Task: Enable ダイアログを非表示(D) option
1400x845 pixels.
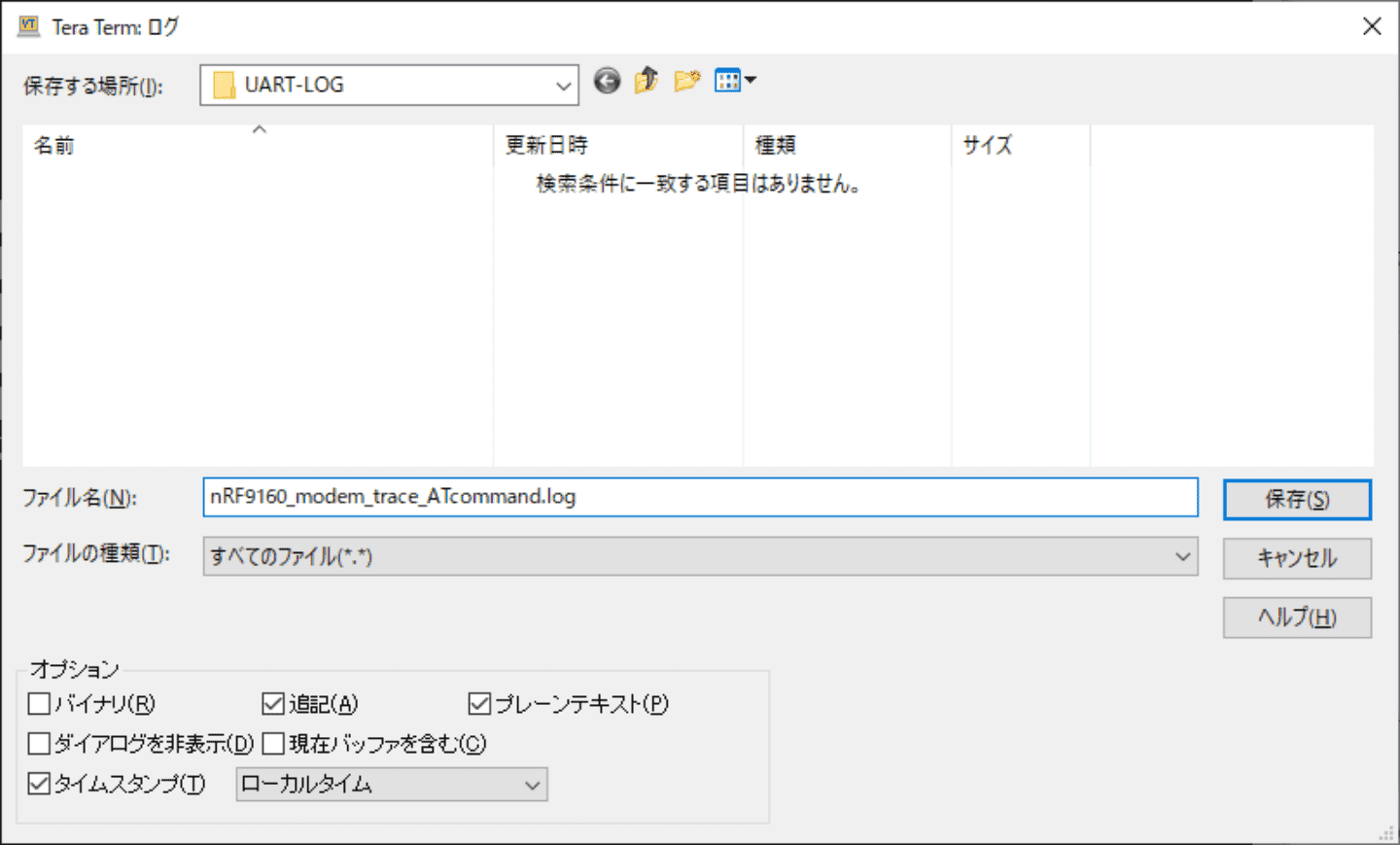Action: pos(40,744)
